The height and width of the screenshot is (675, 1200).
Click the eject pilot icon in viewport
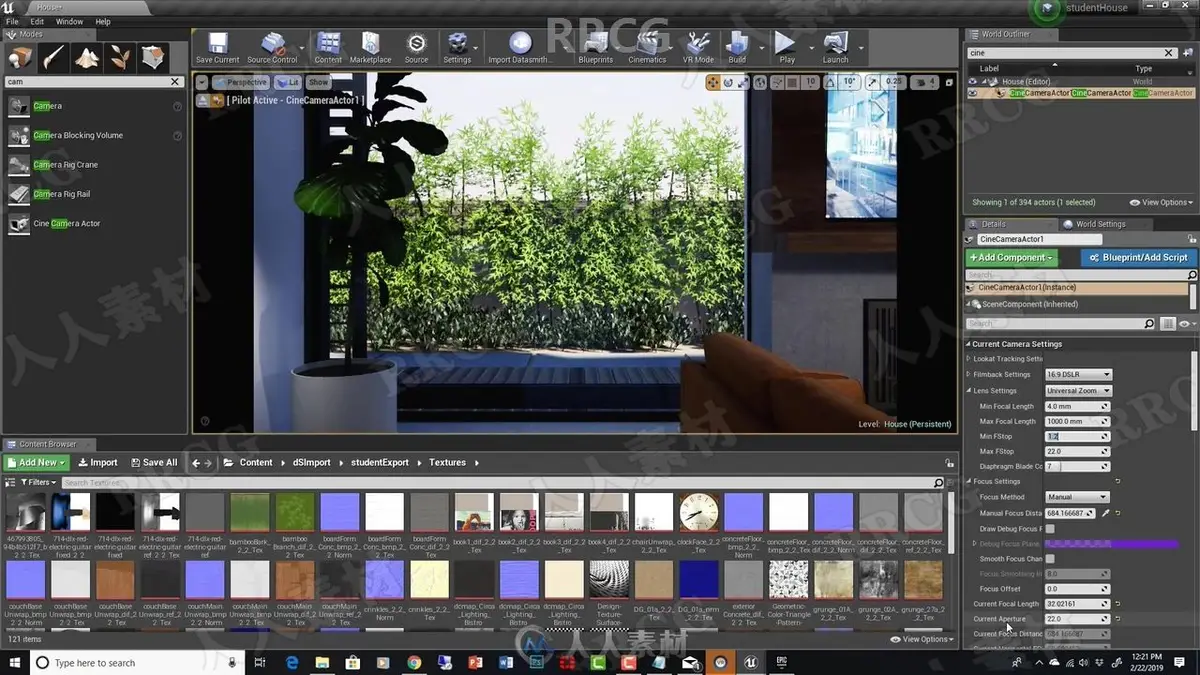click(203, 100)
